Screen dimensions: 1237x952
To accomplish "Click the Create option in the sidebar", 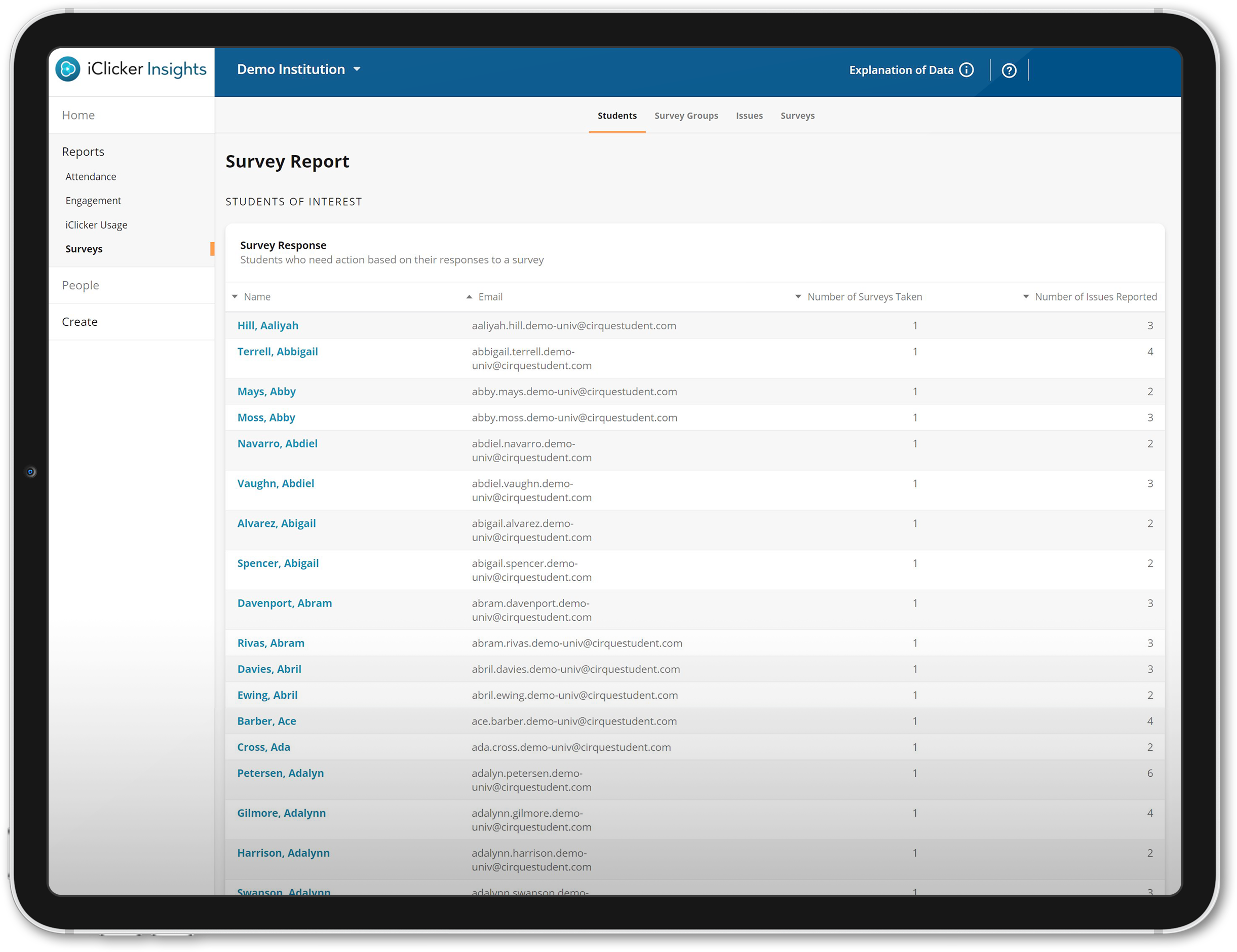I will click(x=80, y=321).
